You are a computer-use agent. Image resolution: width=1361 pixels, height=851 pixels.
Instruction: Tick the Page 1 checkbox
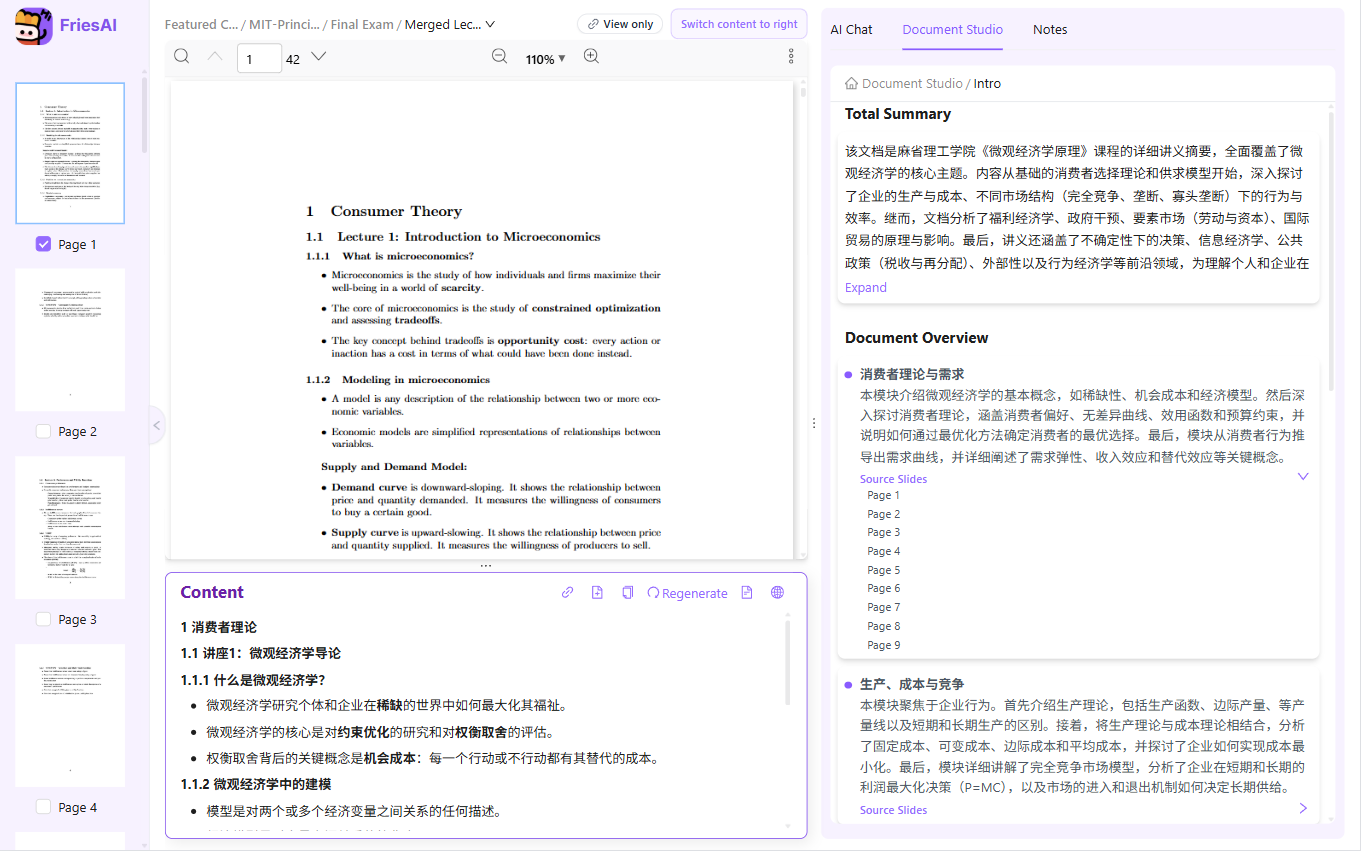pos(43,244)
